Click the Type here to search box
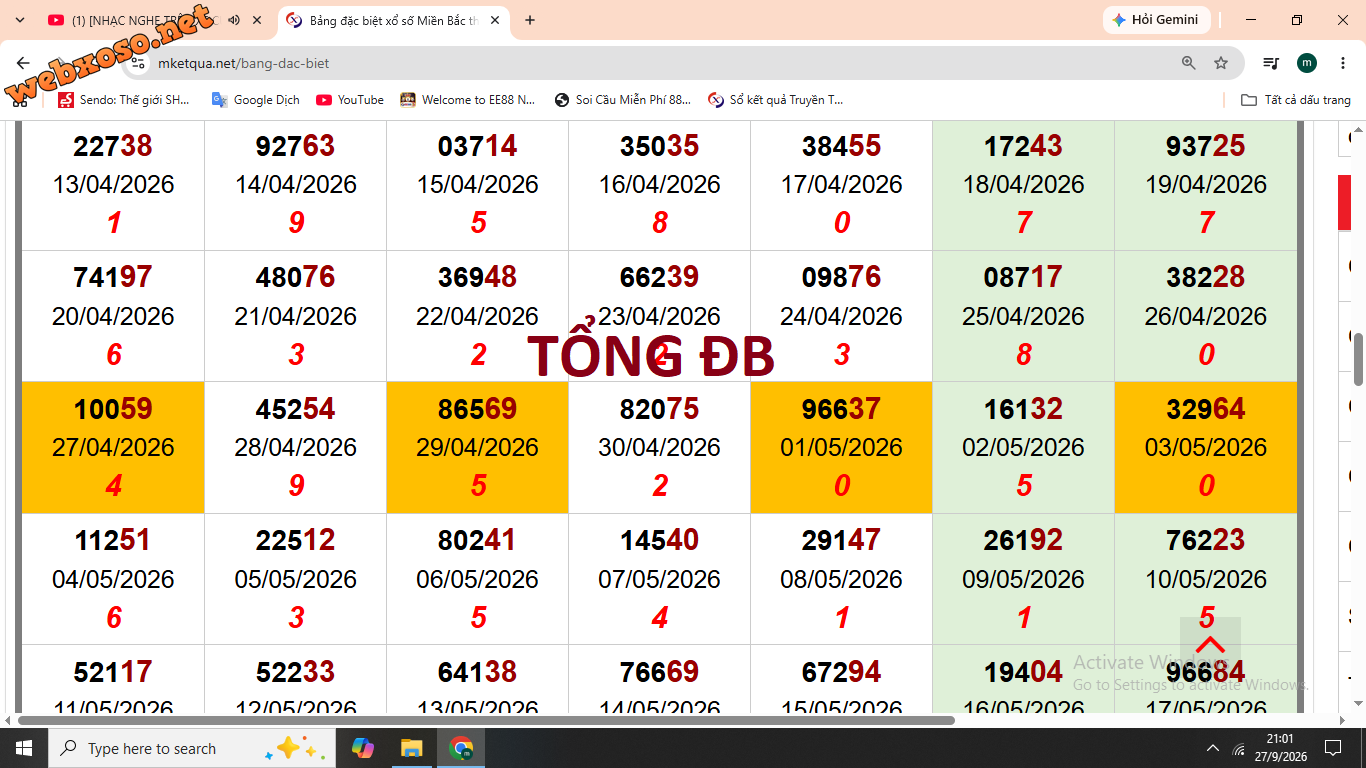The width and height of the screenshot is (1366, 768). pyautogui.click(x=193, y=748)
